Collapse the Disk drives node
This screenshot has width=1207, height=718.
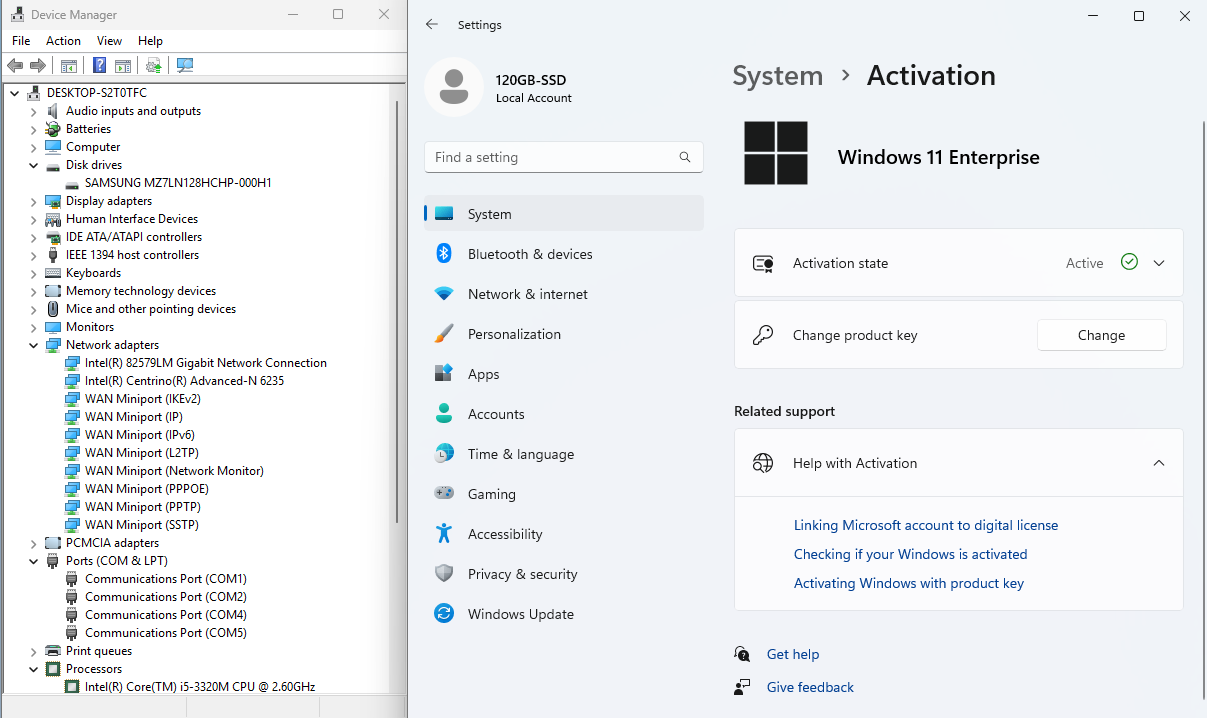click(x=33, y=165)
